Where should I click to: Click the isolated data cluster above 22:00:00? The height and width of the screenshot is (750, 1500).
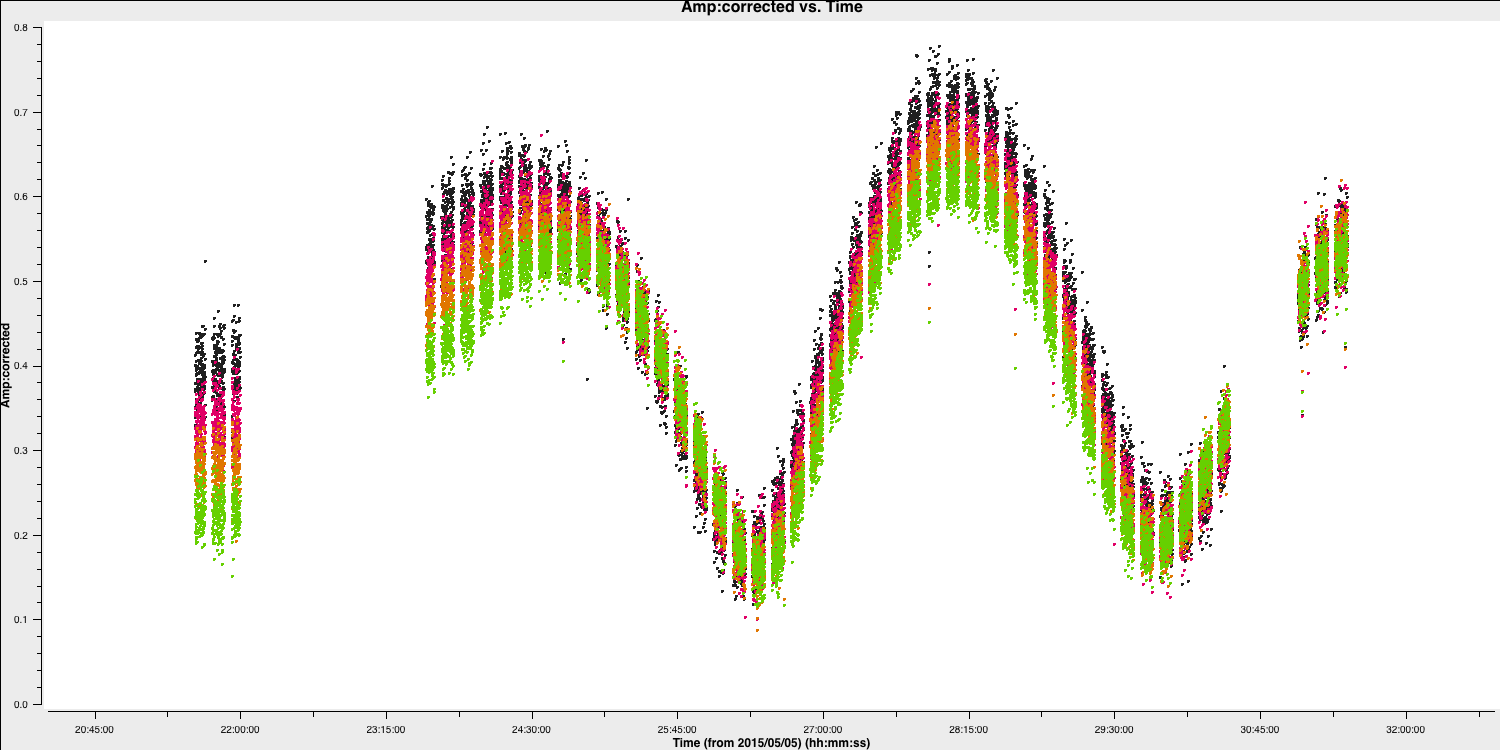pos(218,430)
